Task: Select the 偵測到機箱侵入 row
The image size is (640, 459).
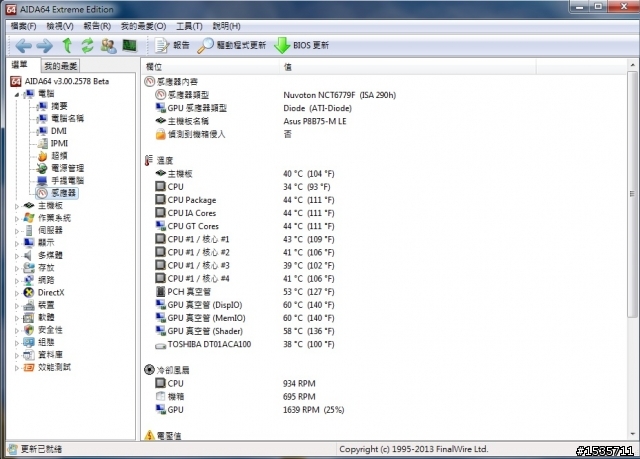Action: [224, 134]
